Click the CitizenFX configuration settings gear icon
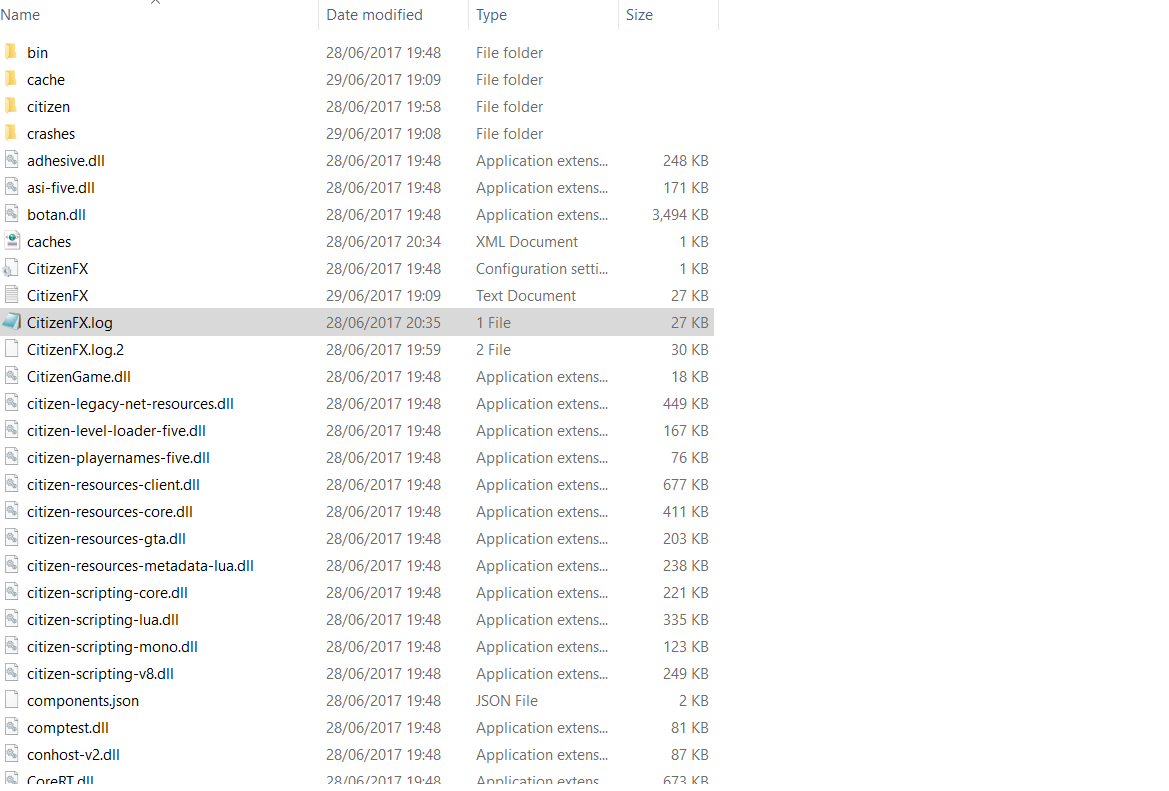The width and height of the screenshot is (1169, 791). (11, 268)
